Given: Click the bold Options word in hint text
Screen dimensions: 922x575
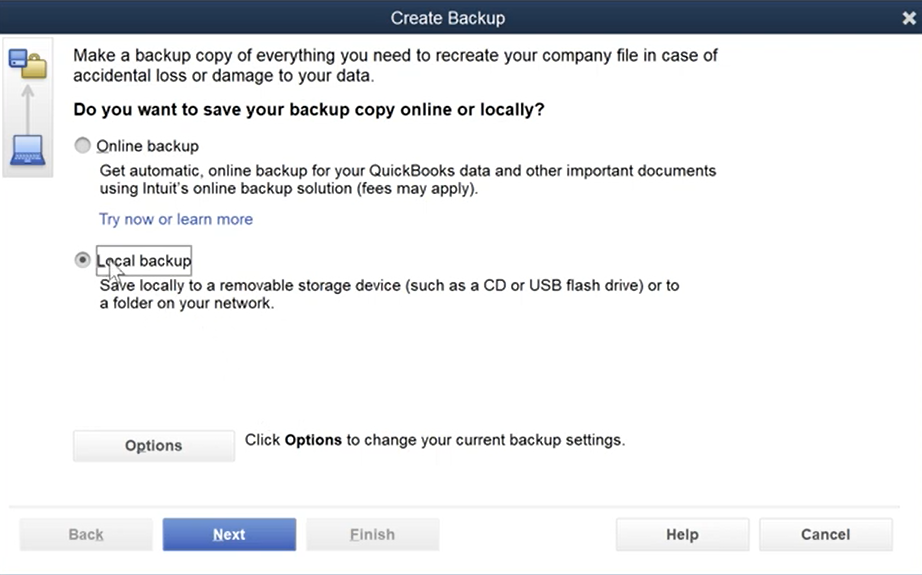Looking at the screenshot, I should click(313, 440).
